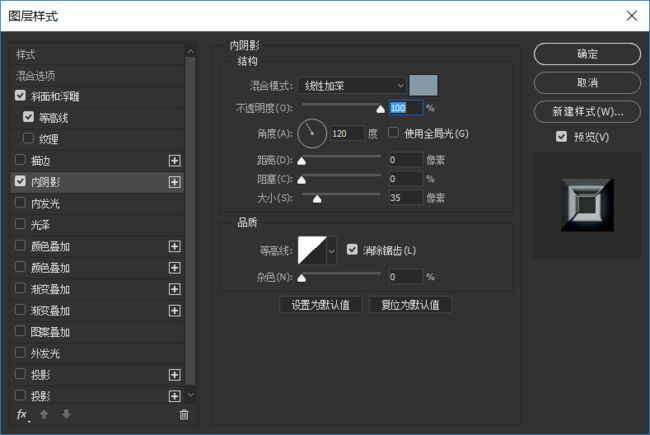Enable the 图案叠加 checkbox
Screen dimensions: 650x435
pos(20,331)
